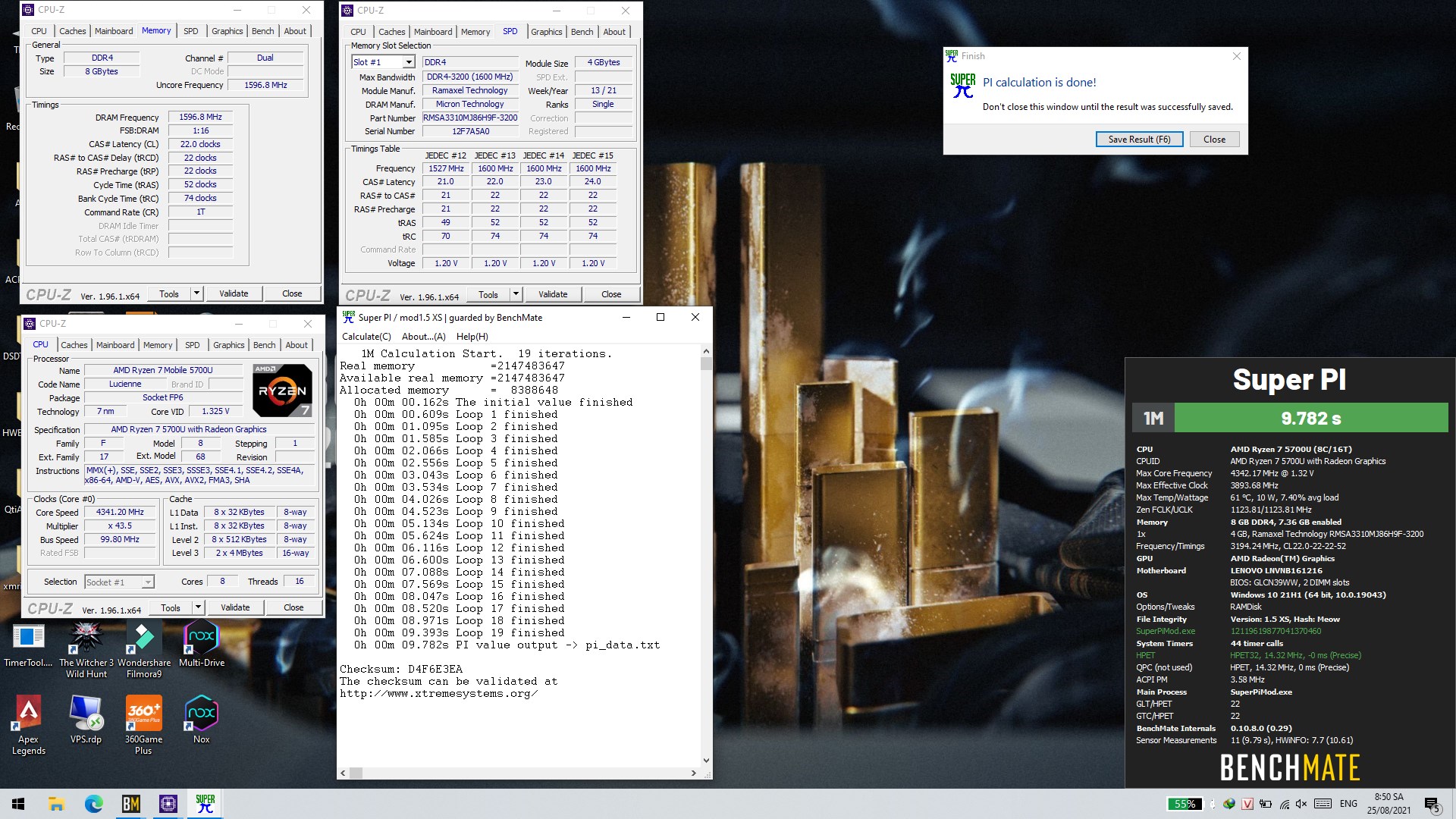
Task: Open Bench tab in bottom CPU-Z window
Action: (265, 345)
